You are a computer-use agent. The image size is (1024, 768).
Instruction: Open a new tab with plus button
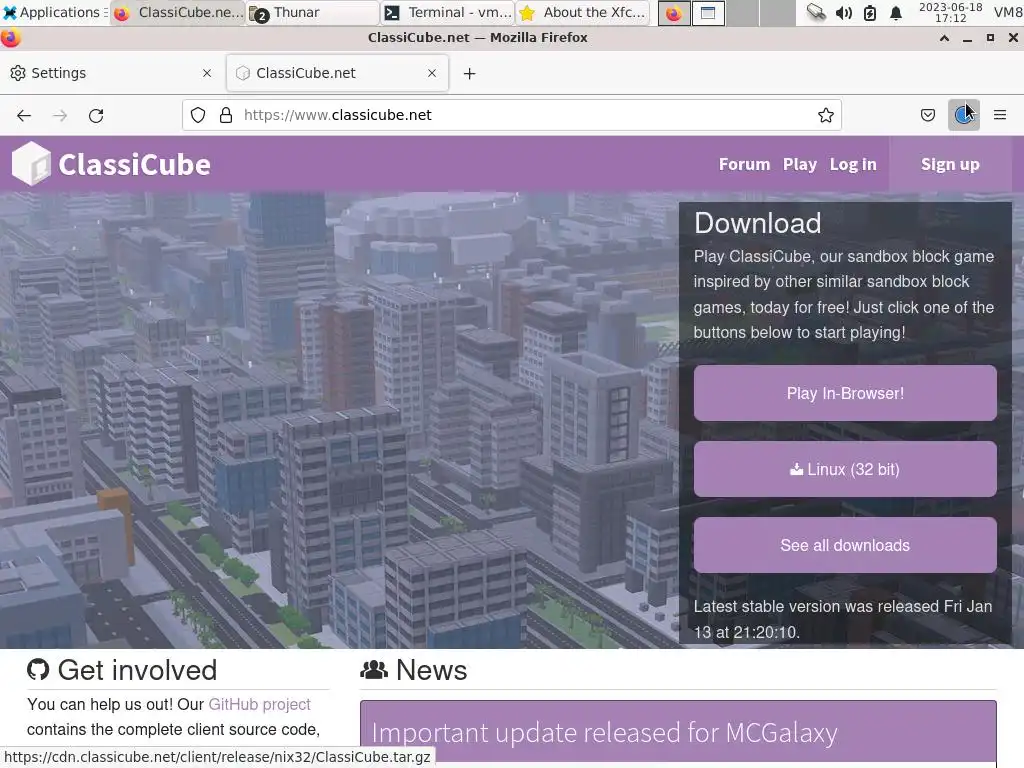(x=470, y=74)
